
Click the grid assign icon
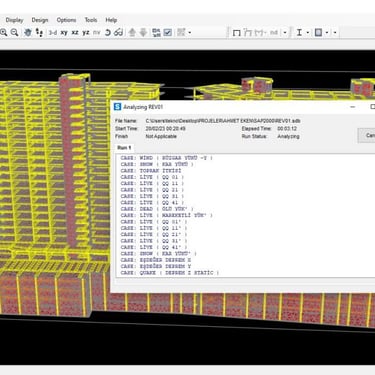(x=181, y=32)
